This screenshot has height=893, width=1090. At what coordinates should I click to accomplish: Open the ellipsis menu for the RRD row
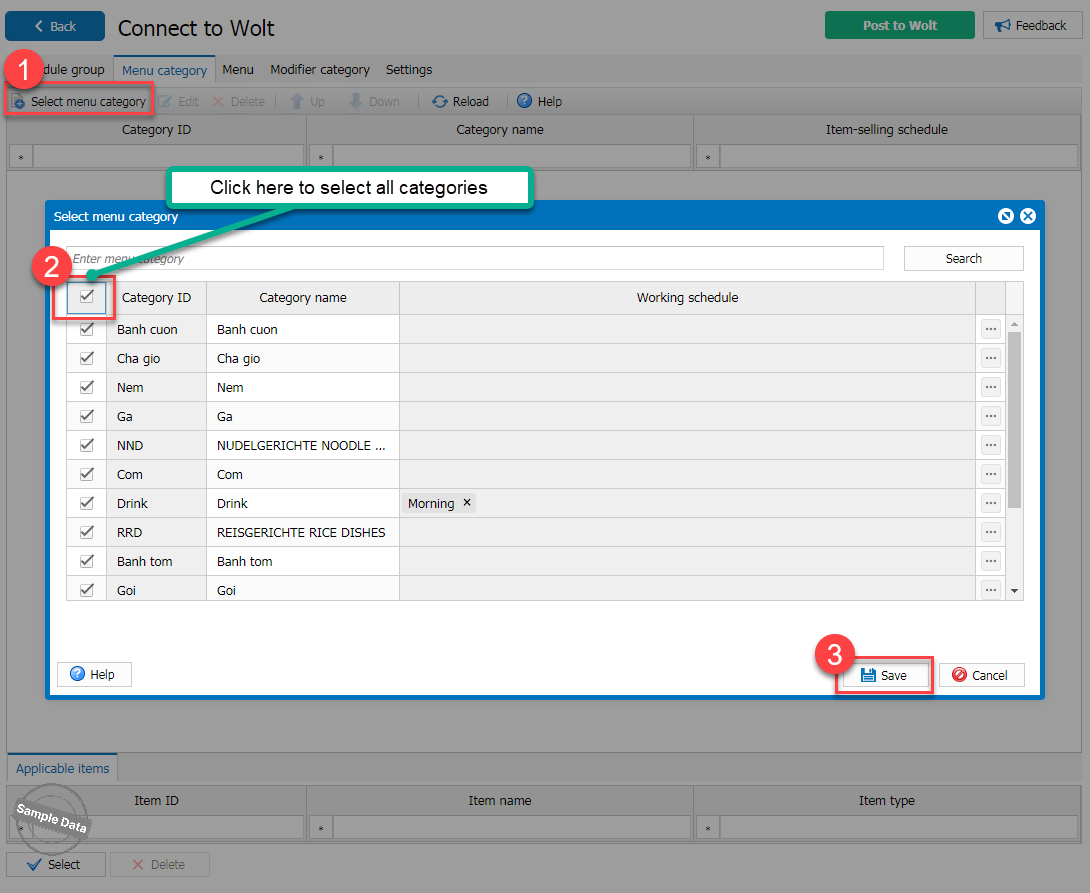click(991, 532)
